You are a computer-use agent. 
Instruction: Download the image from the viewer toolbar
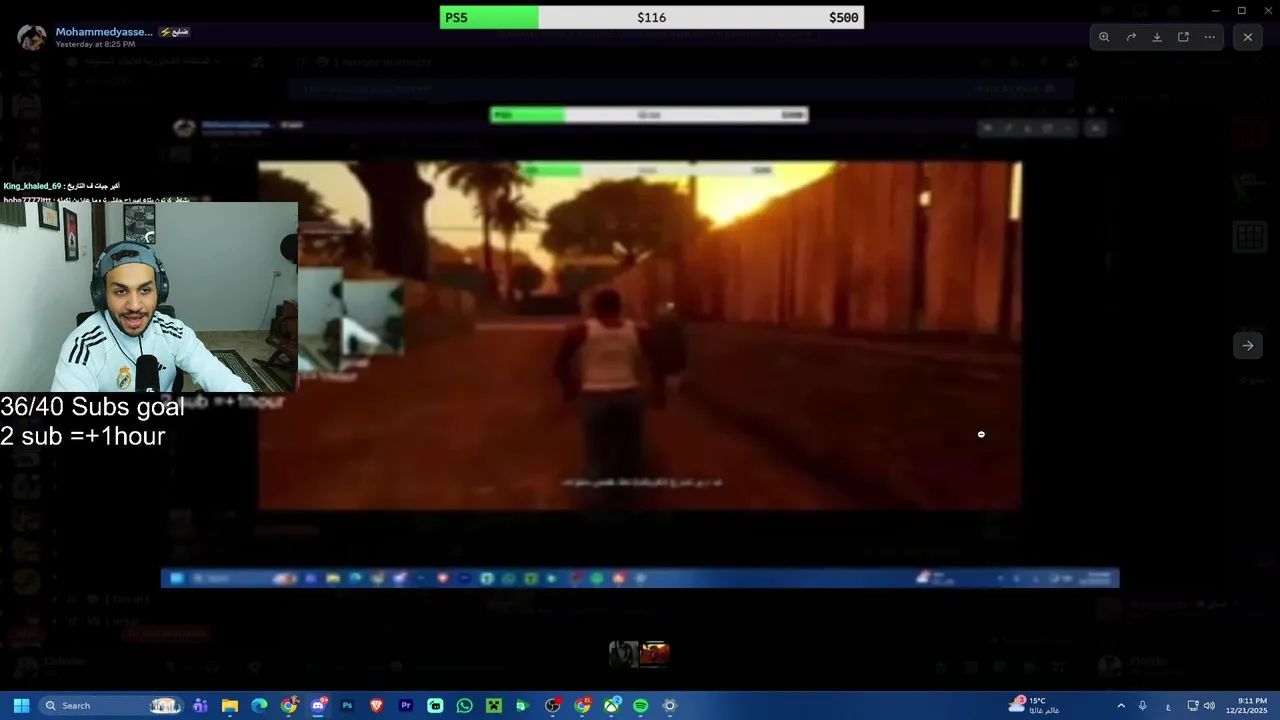pyautogui.click(x=1157, y=37)
